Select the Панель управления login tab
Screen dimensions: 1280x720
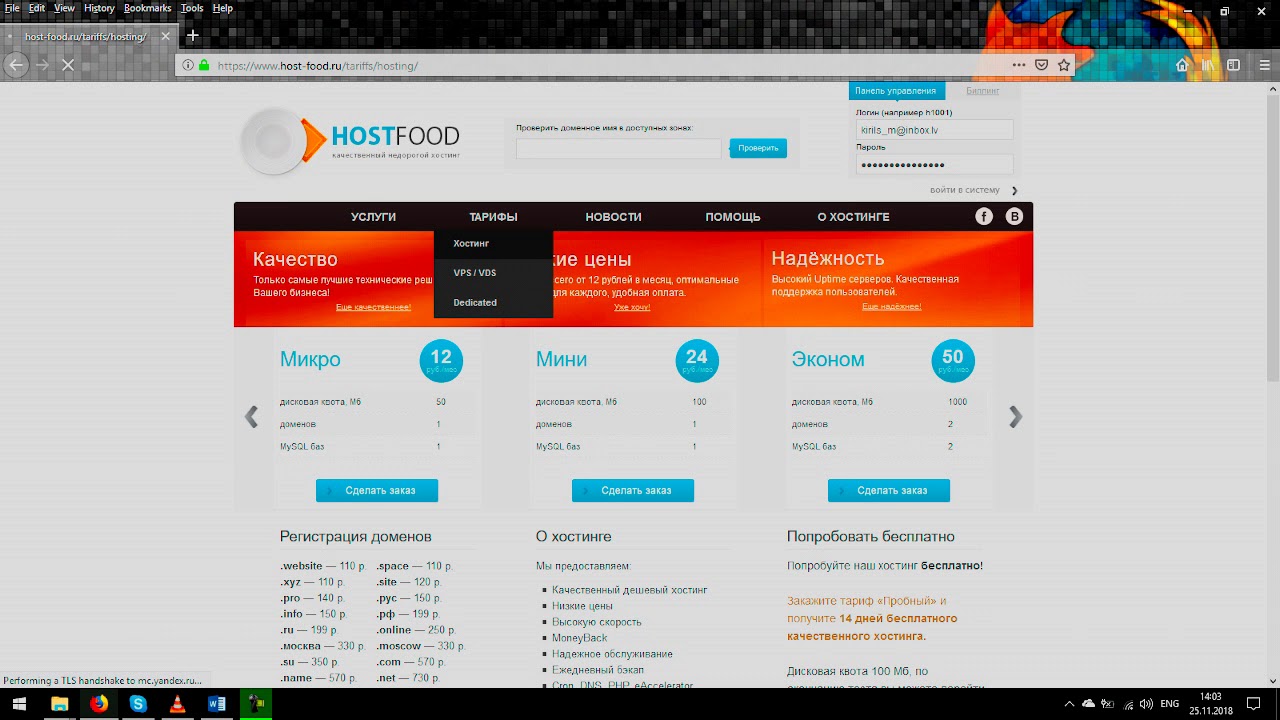[x=895, y=91]
